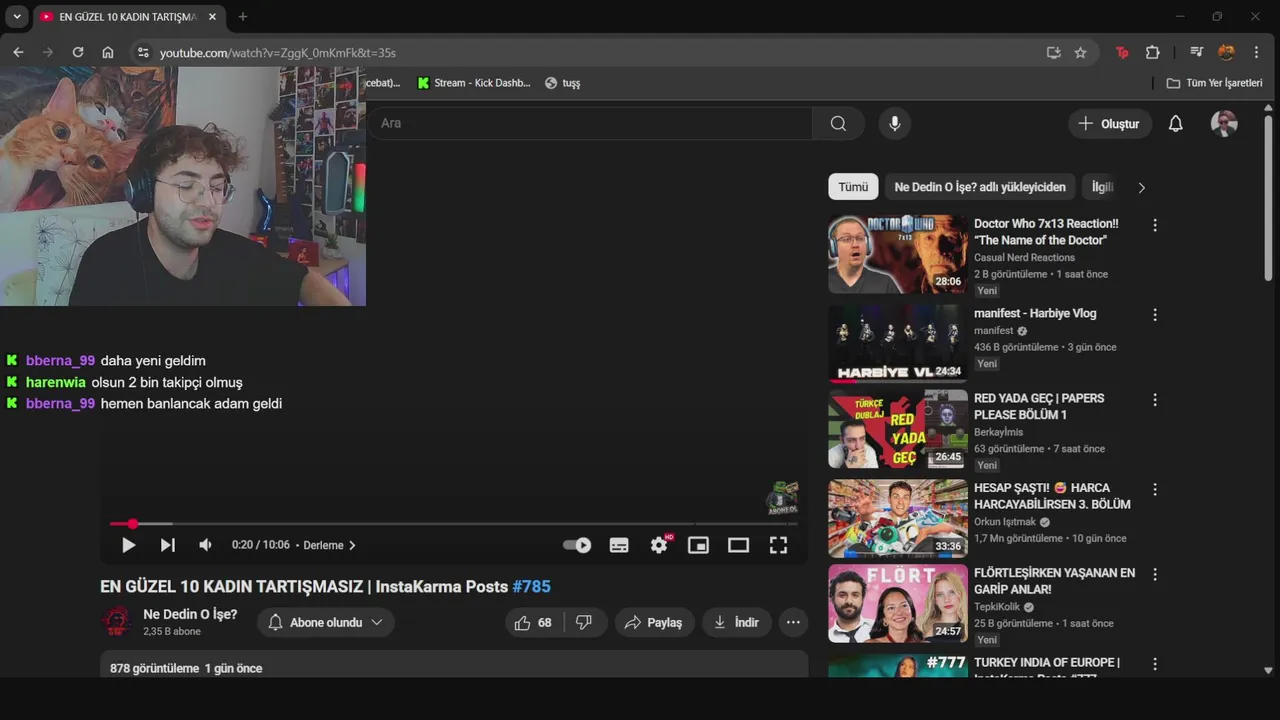1280x720 pixels.
Task: Click the youtube.com address bar URL
Action: pos(278,52)
